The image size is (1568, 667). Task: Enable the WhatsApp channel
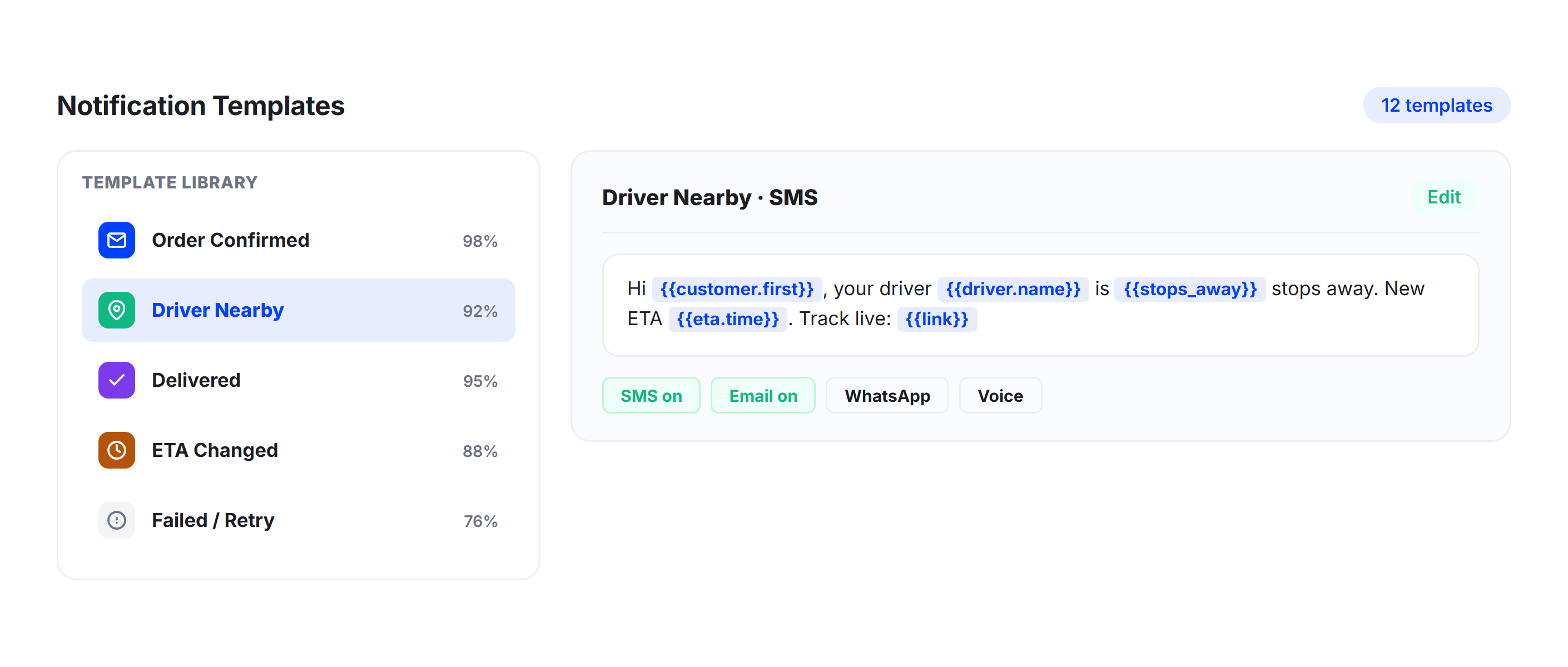(887, 396)
